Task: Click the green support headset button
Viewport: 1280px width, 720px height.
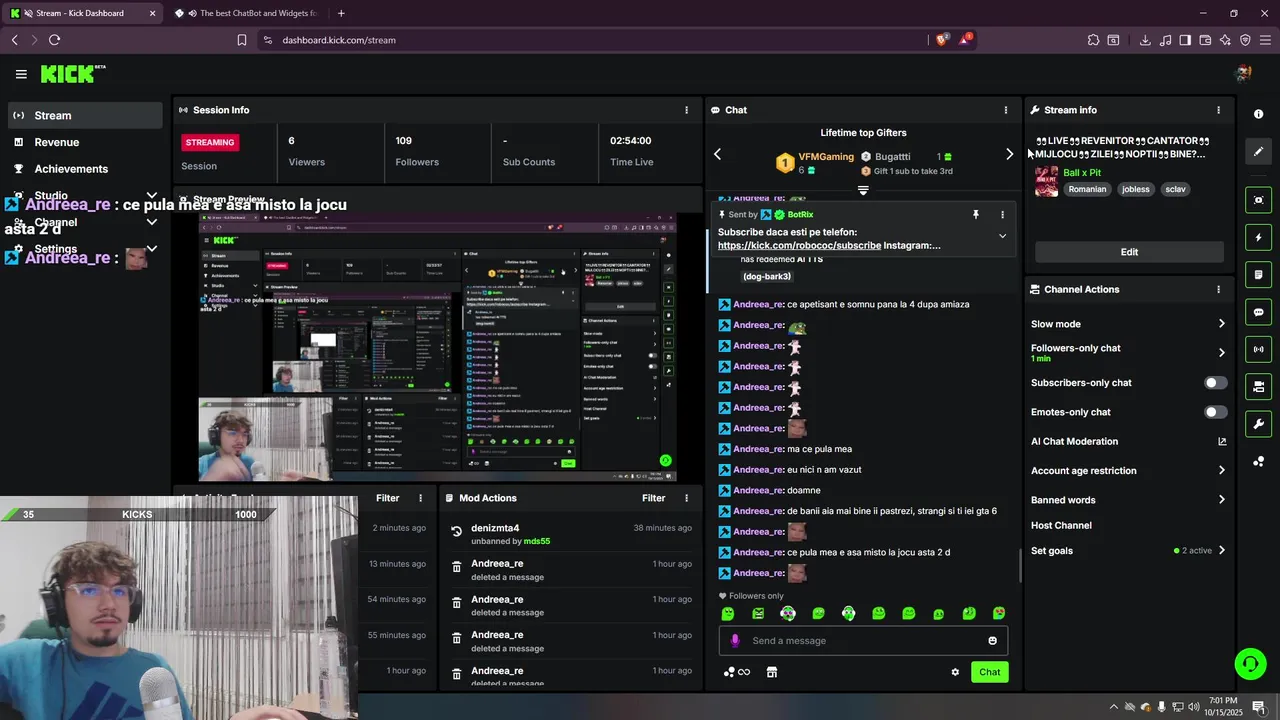Action: point(1250,663)
